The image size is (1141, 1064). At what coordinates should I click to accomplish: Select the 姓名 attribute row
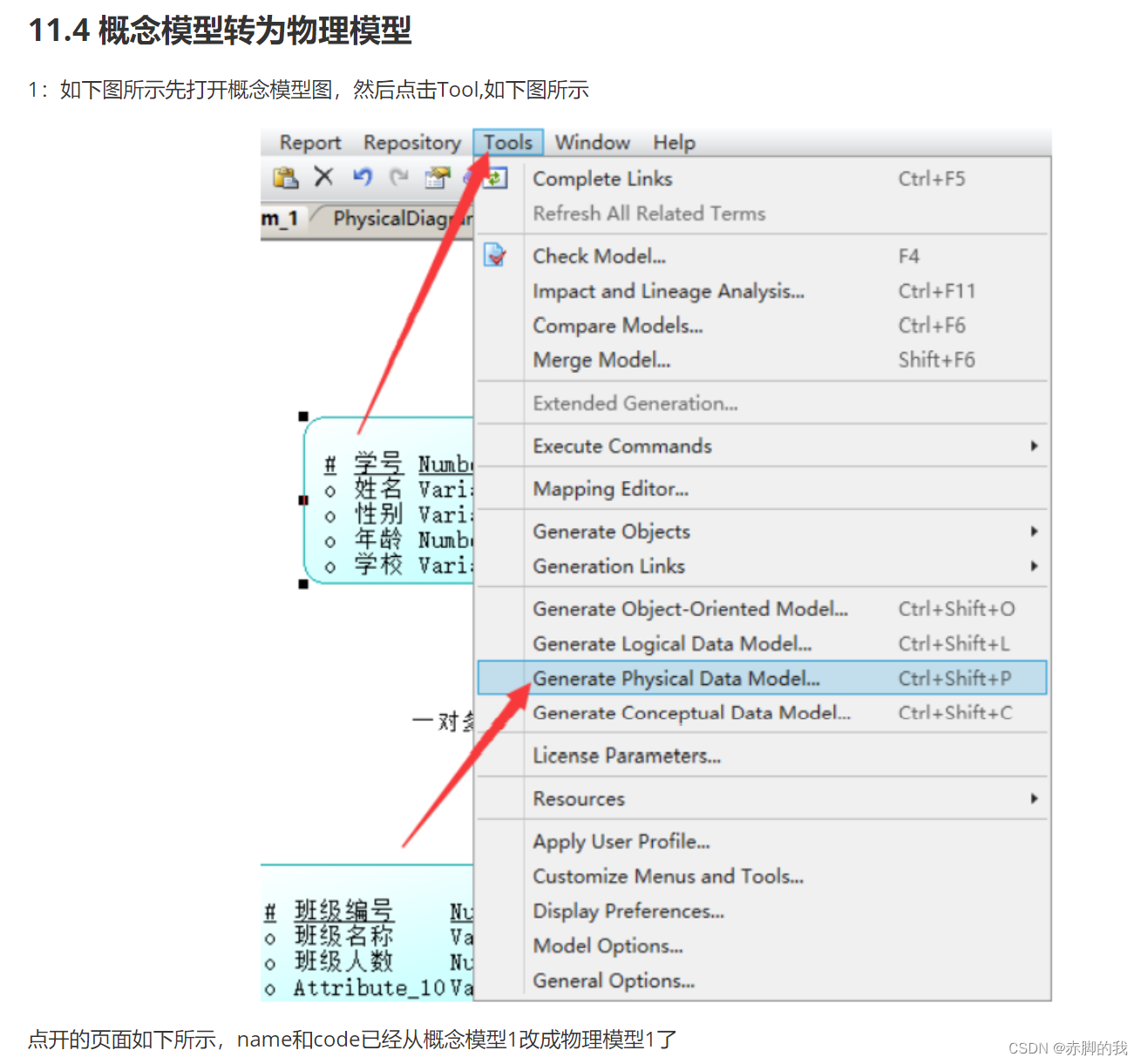click(x=397, y=489)
